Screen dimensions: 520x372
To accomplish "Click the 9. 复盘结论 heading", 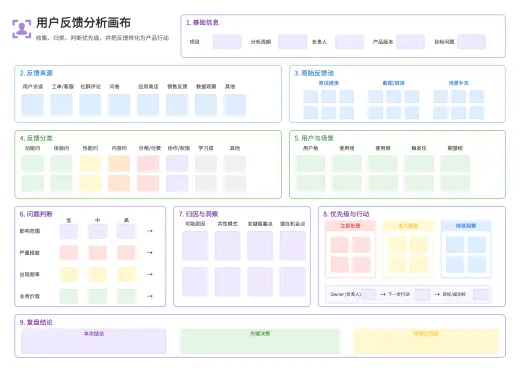I will tap(36, 322).
